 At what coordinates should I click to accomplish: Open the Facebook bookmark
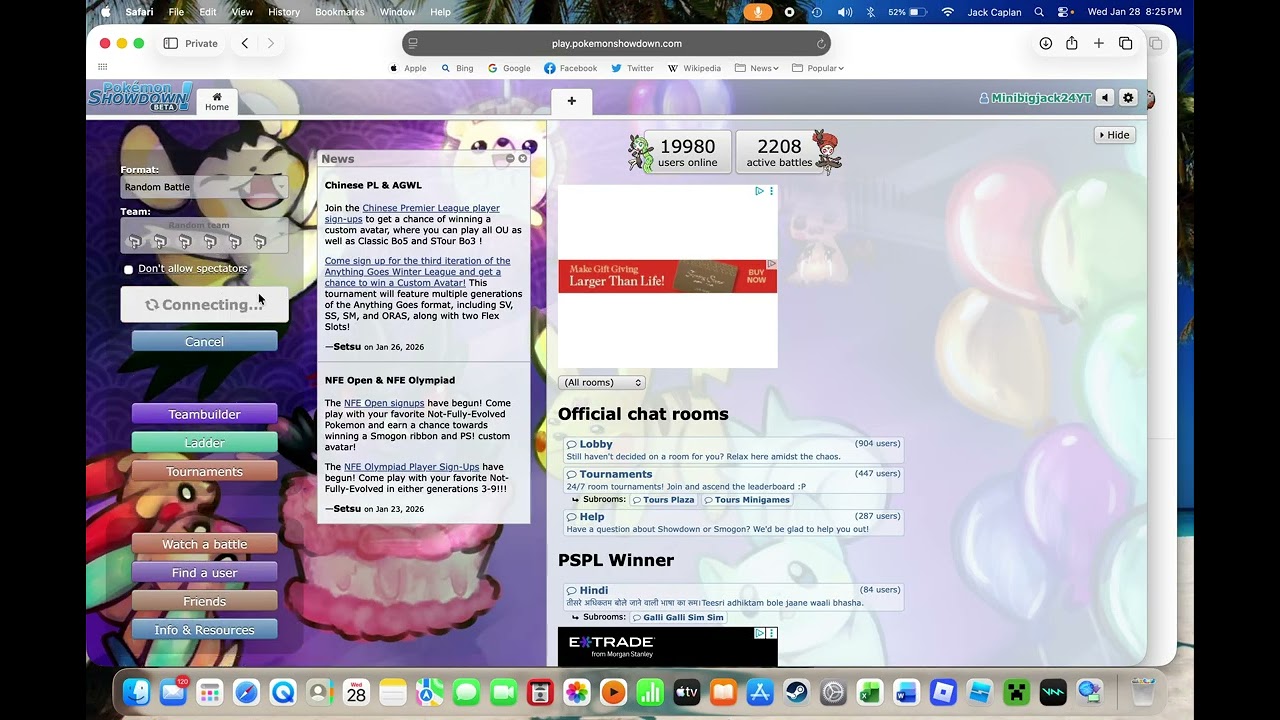[x=571, y=68]
